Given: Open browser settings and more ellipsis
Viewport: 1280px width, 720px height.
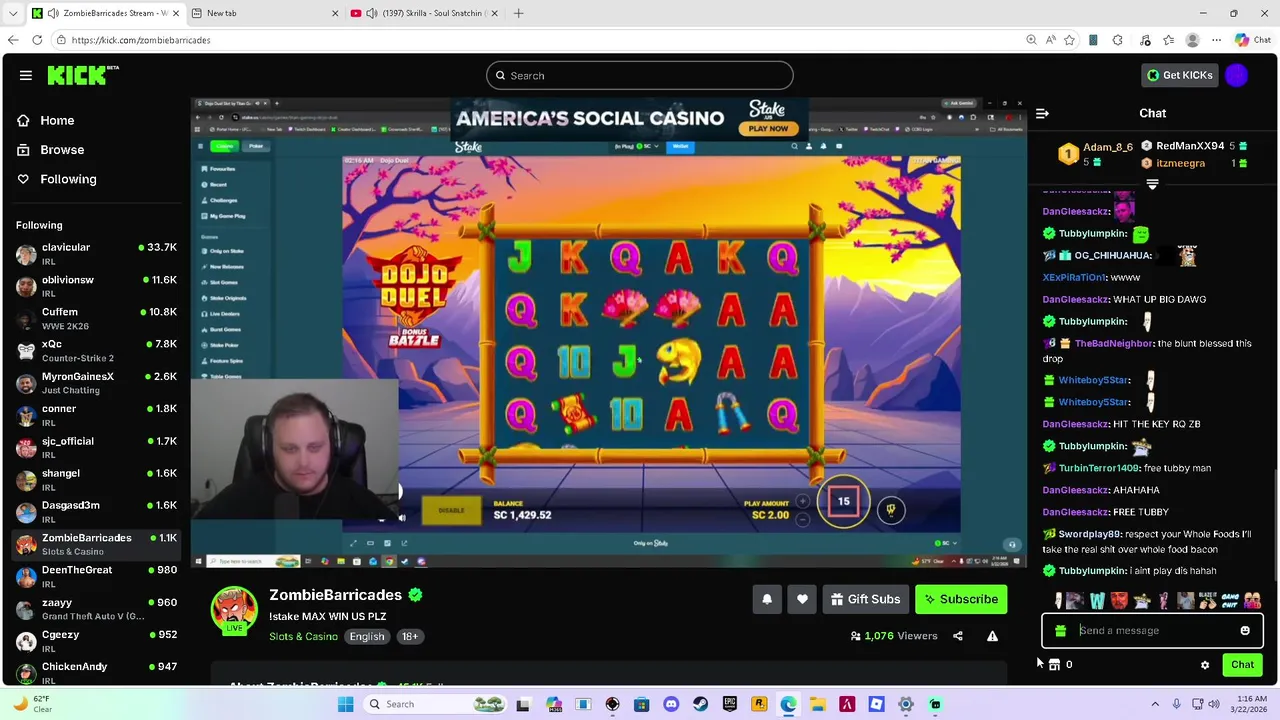Looking at the screenshot, I should point(1216,40).
